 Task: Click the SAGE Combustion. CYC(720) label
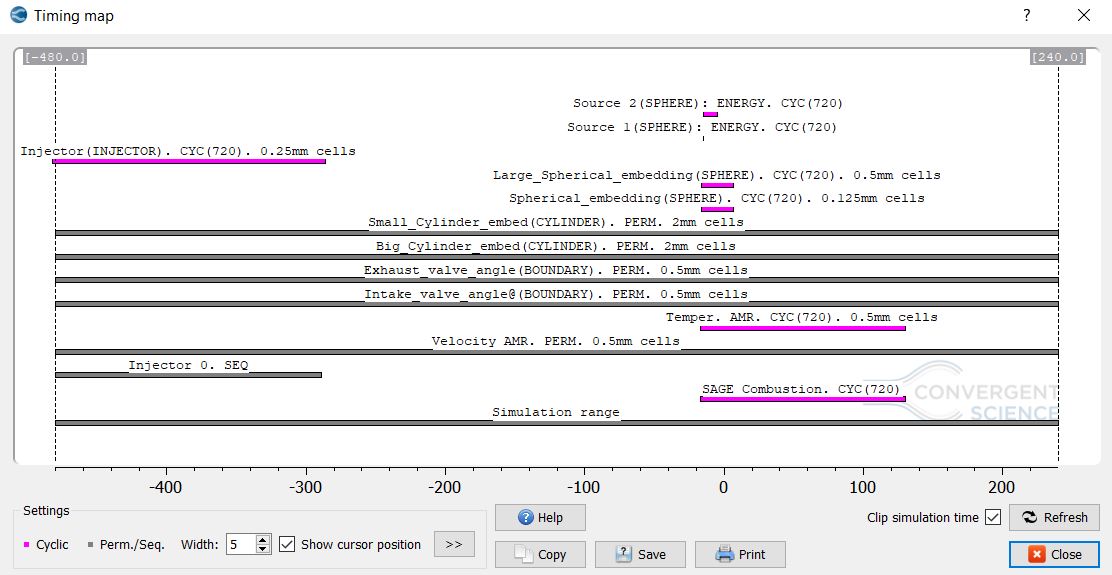[801, 389]
